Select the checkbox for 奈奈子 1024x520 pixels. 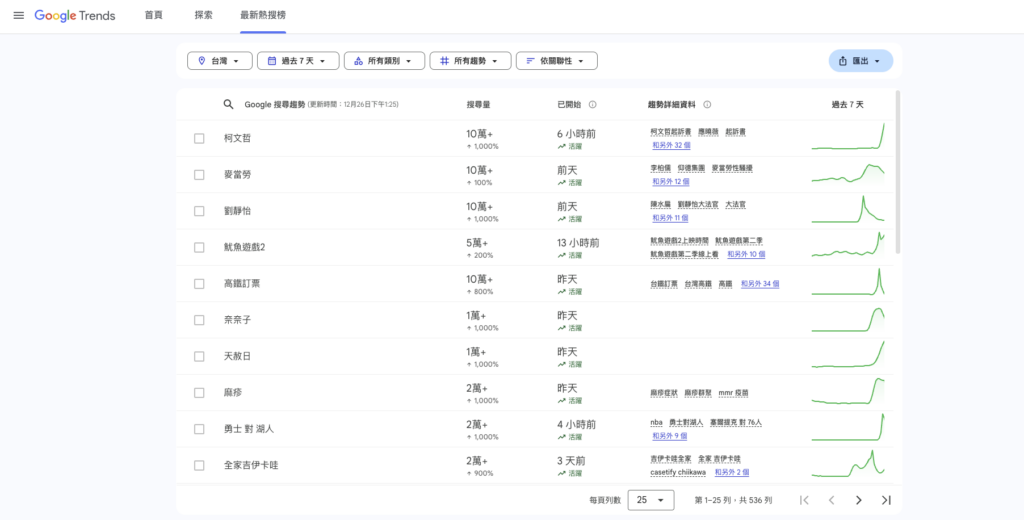199,320
